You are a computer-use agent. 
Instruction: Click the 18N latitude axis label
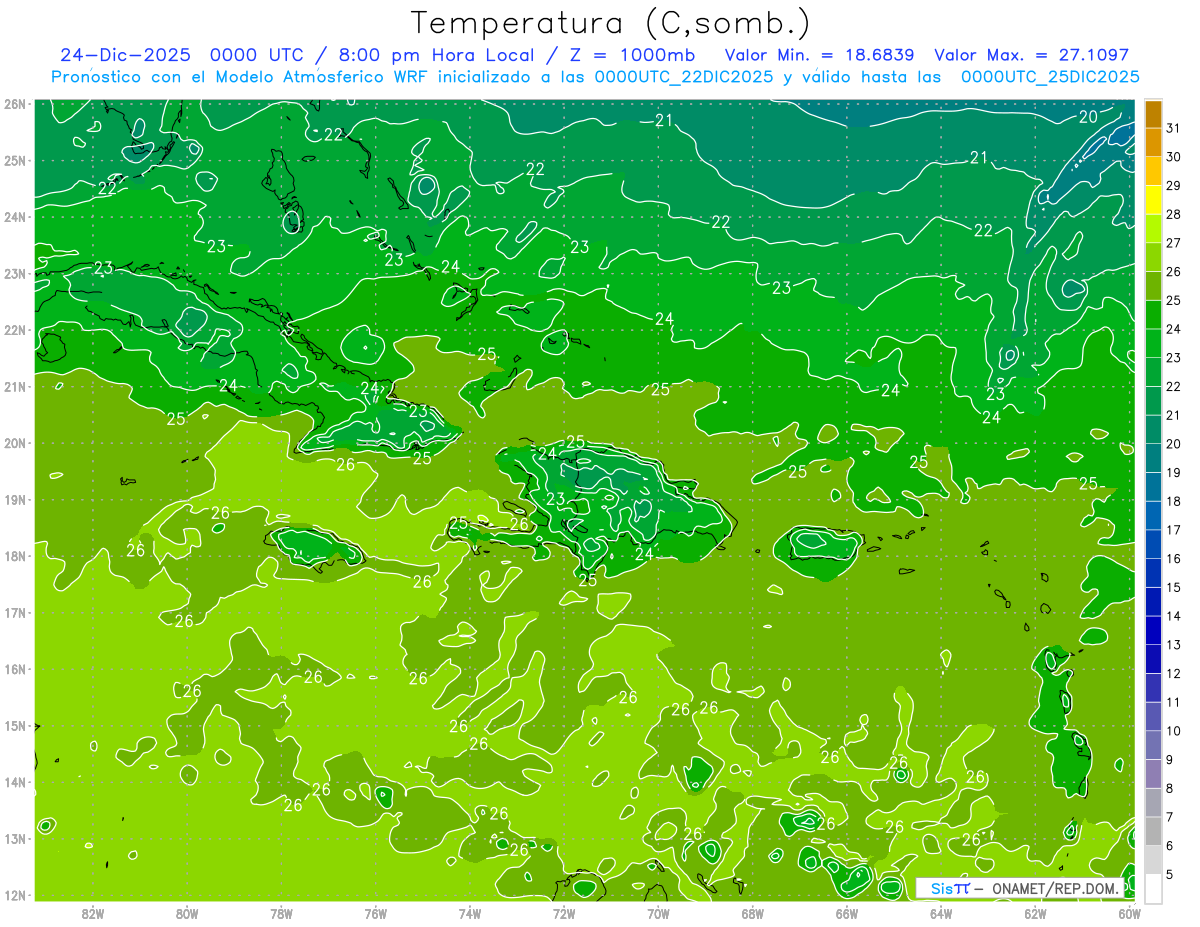point(15,556)
